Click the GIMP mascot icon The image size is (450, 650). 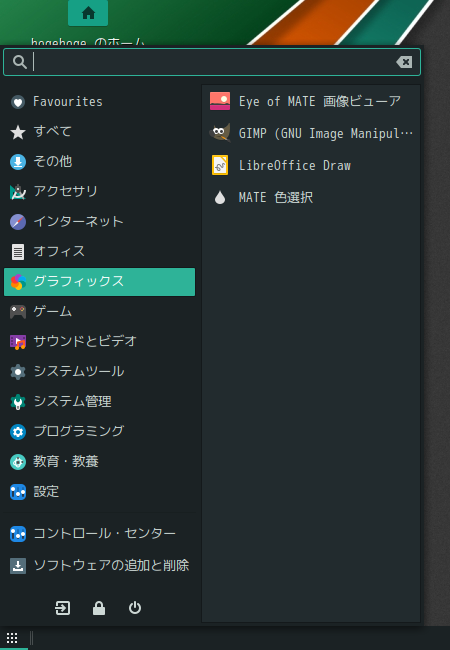(220, 133)
